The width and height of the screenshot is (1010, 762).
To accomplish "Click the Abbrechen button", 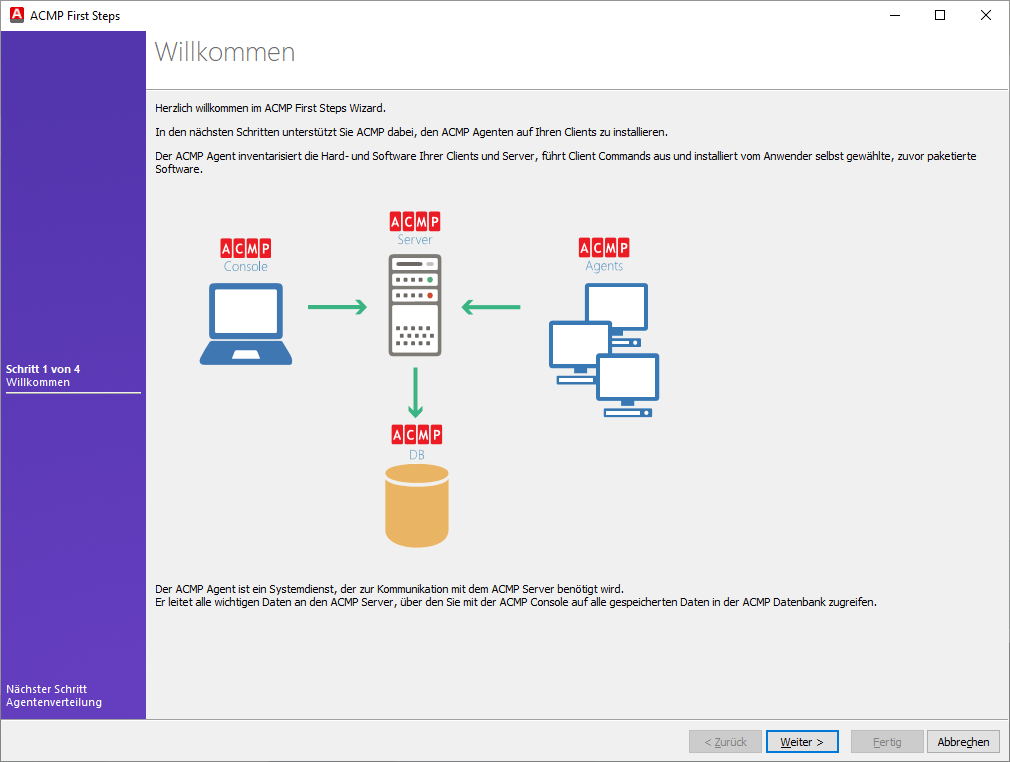I will coord(963,741).
